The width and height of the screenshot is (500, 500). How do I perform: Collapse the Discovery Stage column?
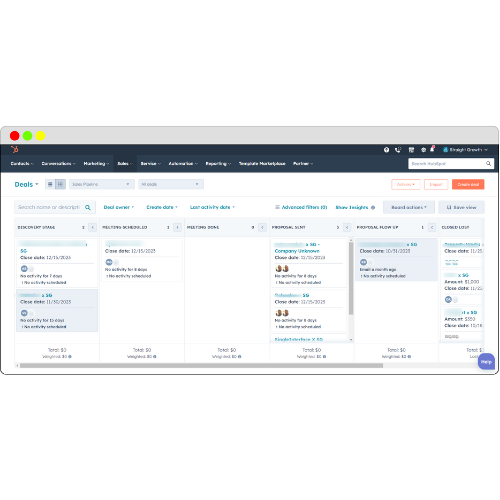coord(93,227)
